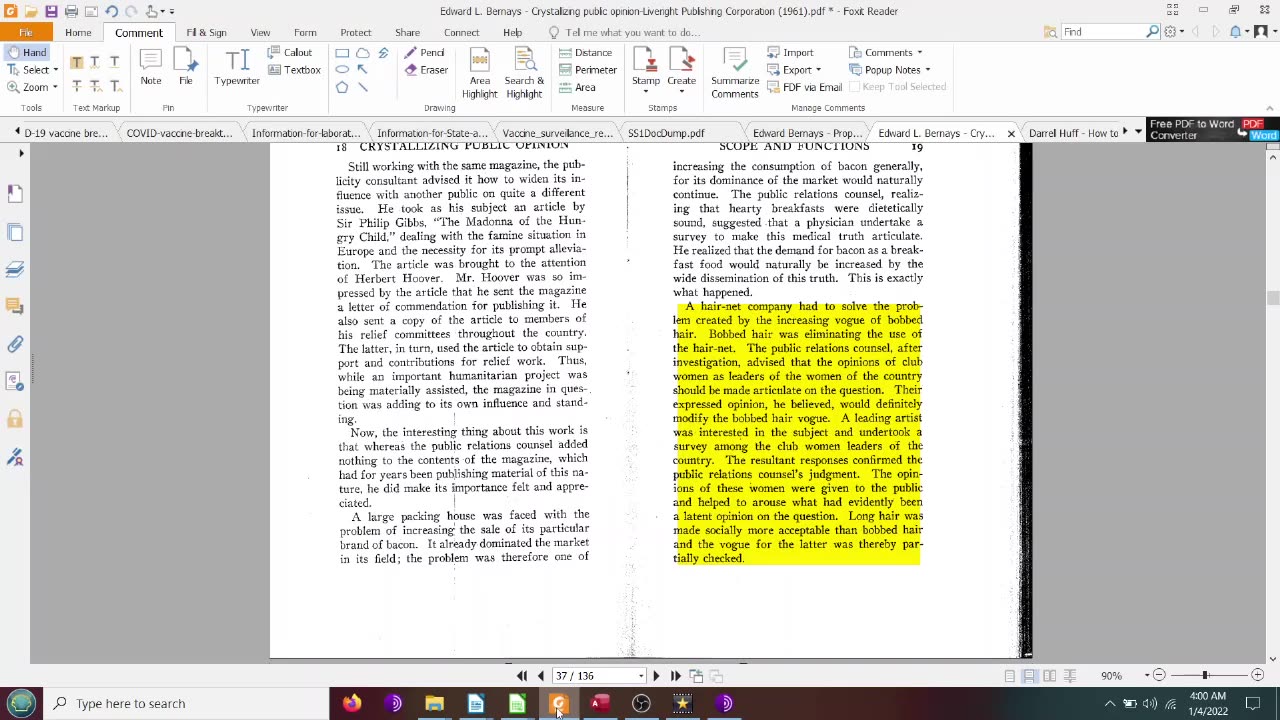Select the Cloud drawing shape
The height and width of the screenshot is (720, 1280).
point(362,53)
